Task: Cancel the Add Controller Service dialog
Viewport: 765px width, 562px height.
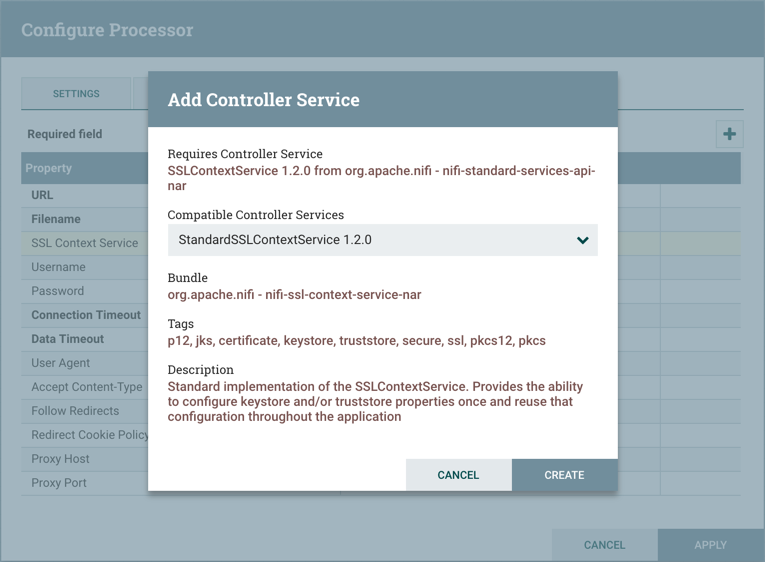Action: (x=458, y=475)
